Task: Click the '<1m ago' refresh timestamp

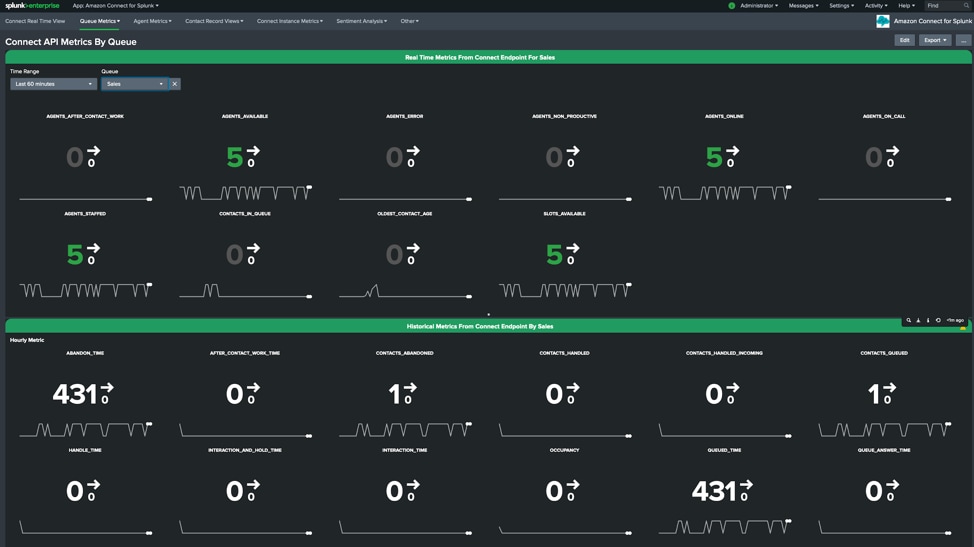Action: [x=955, y=320]
